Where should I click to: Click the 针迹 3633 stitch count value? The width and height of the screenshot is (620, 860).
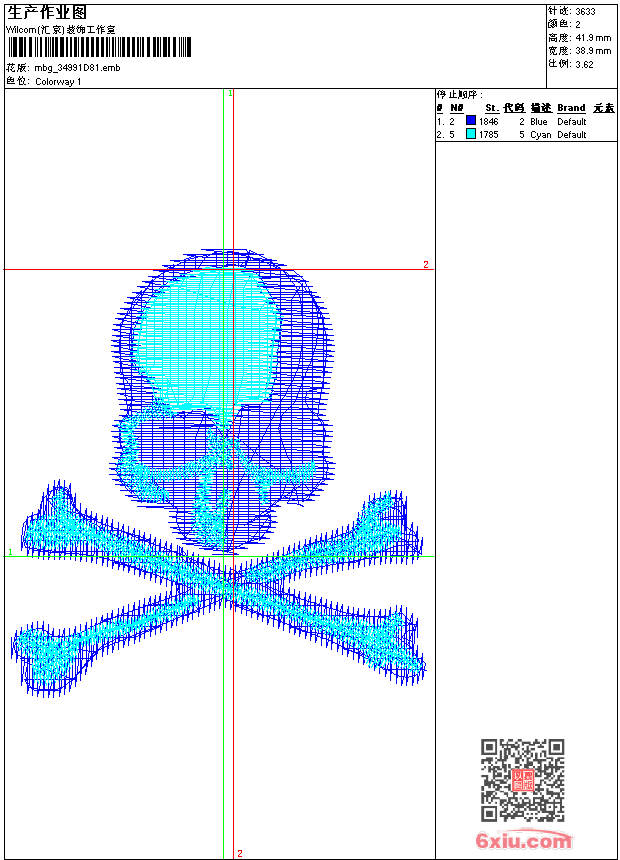click(x=585, y=11)
